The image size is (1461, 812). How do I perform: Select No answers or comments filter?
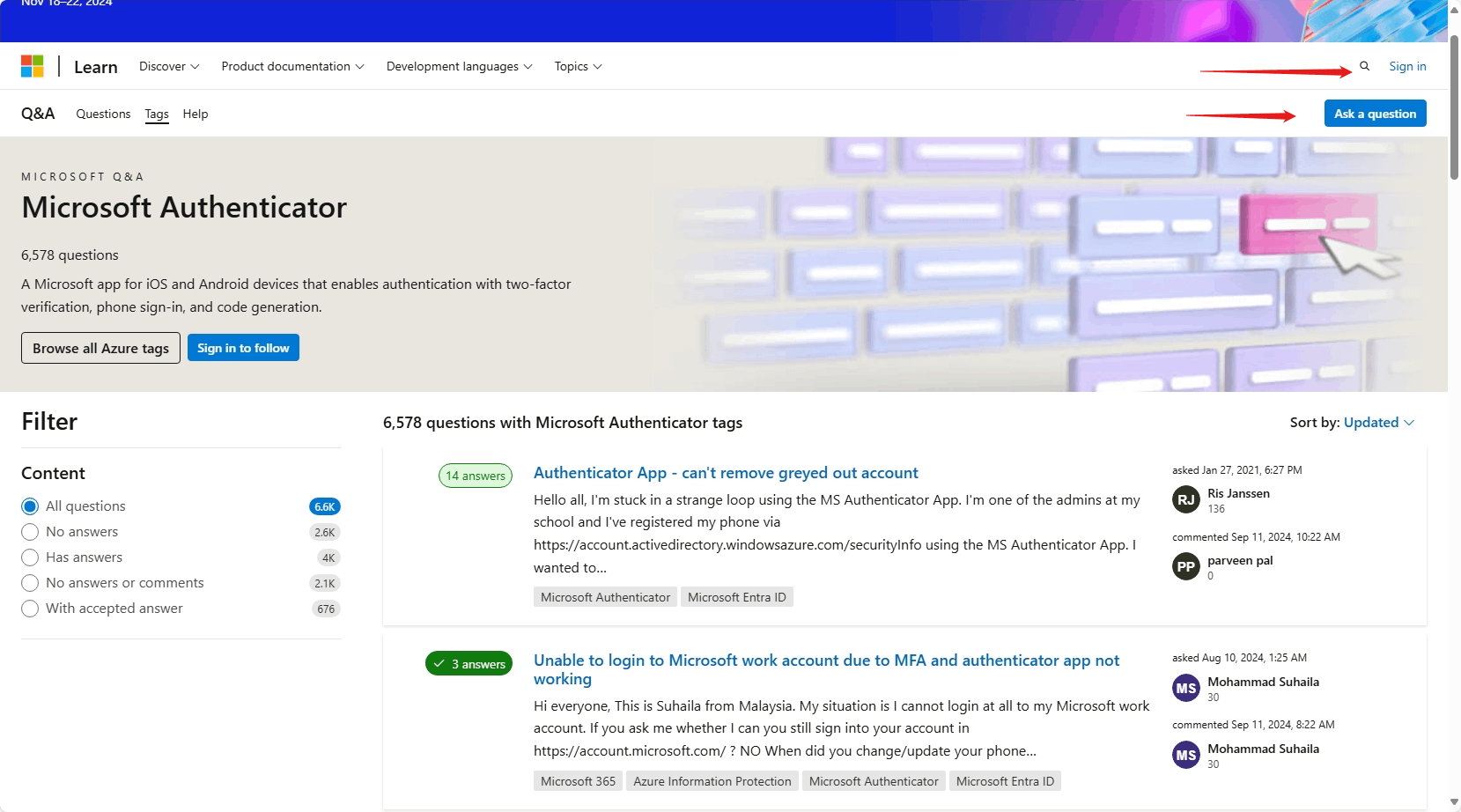click(x=30, y=583)
